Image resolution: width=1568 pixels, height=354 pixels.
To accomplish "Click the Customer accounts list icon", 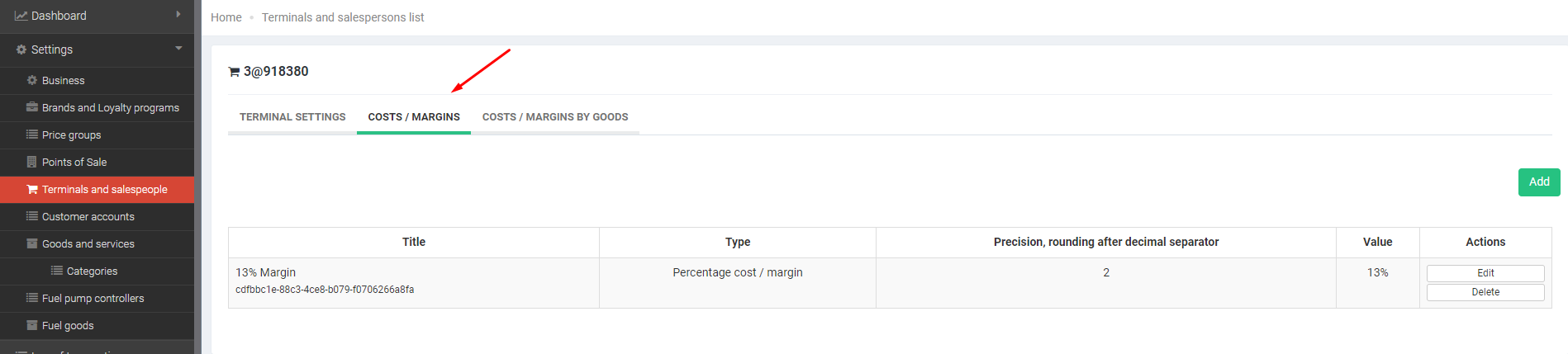I will (x=32, y=216).
